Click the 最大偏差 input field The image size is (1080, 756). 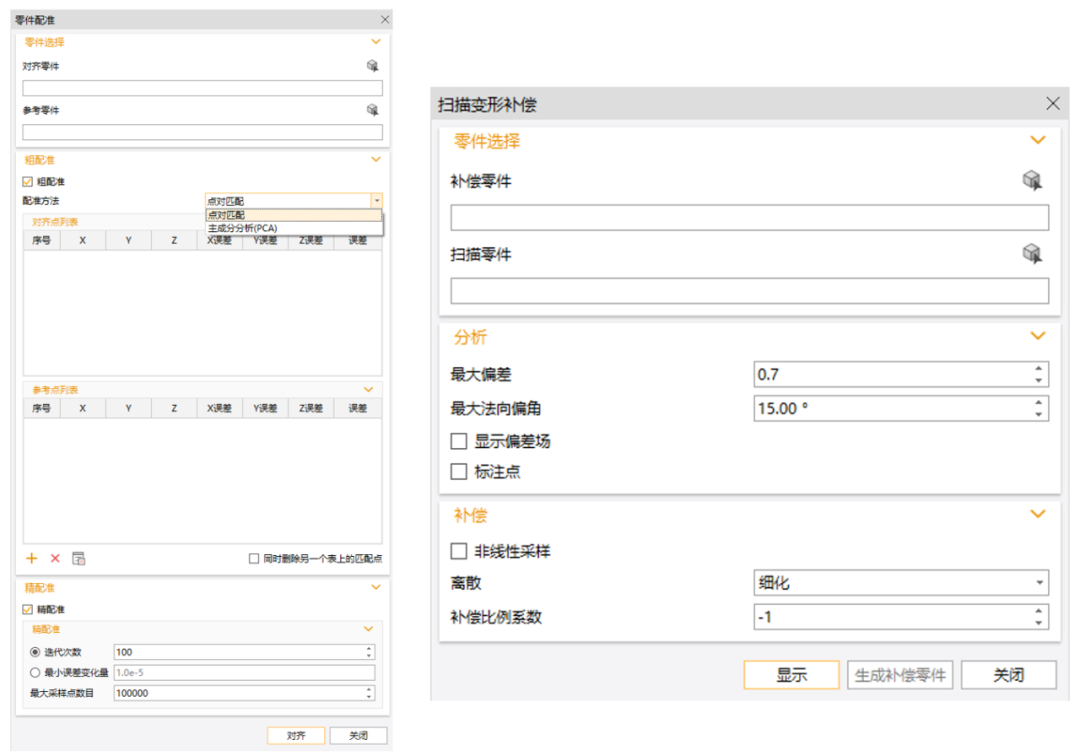[892, 374]
